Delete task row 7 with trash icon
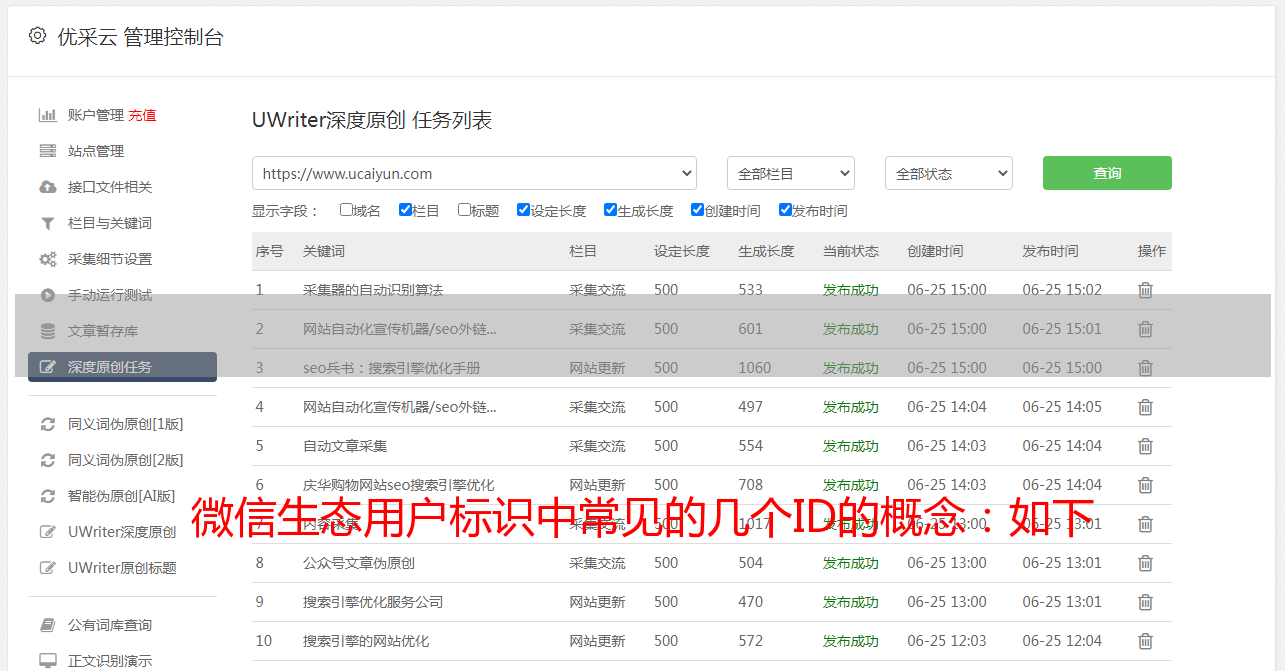This screenshot has width=1285, height=671. pyautogui.click(x=1145, y=524)
